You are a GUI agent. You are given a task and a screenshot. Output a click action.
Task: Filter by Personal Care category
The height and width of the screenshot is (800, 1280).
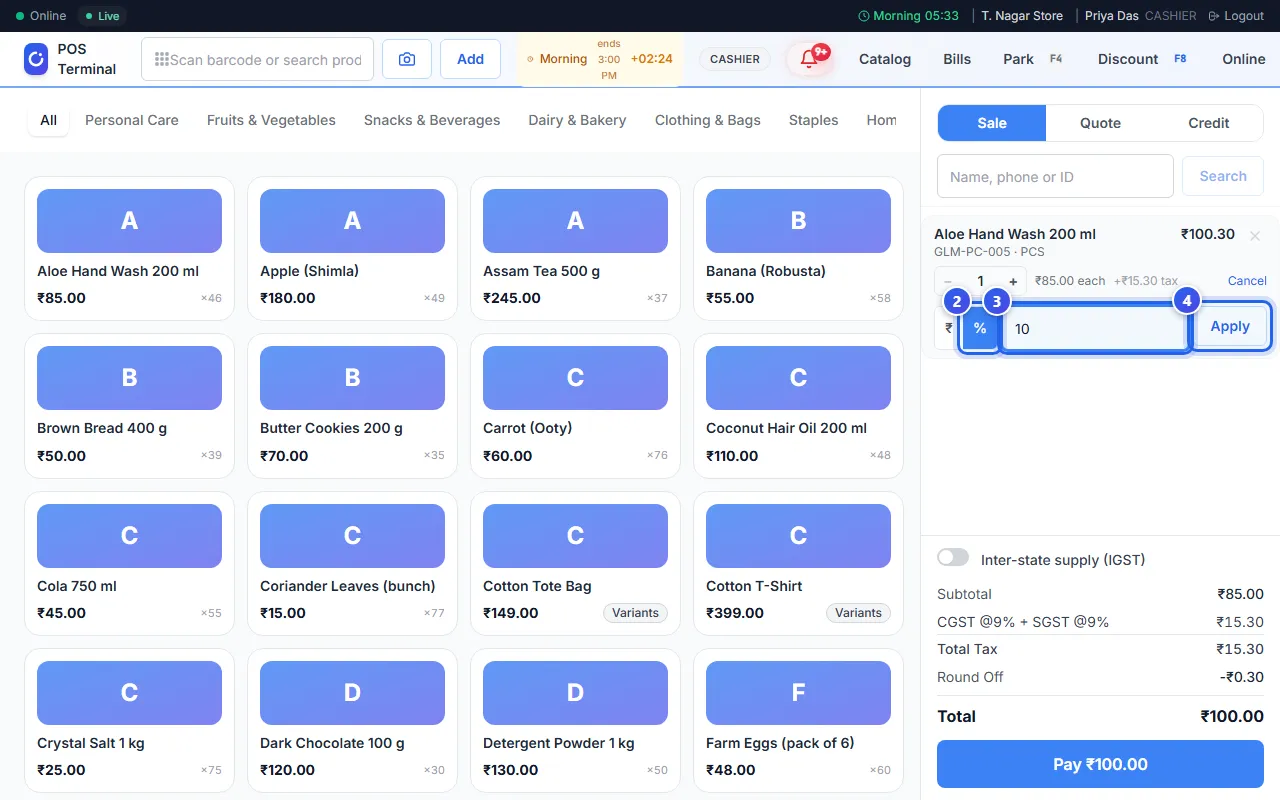point(132,120)
